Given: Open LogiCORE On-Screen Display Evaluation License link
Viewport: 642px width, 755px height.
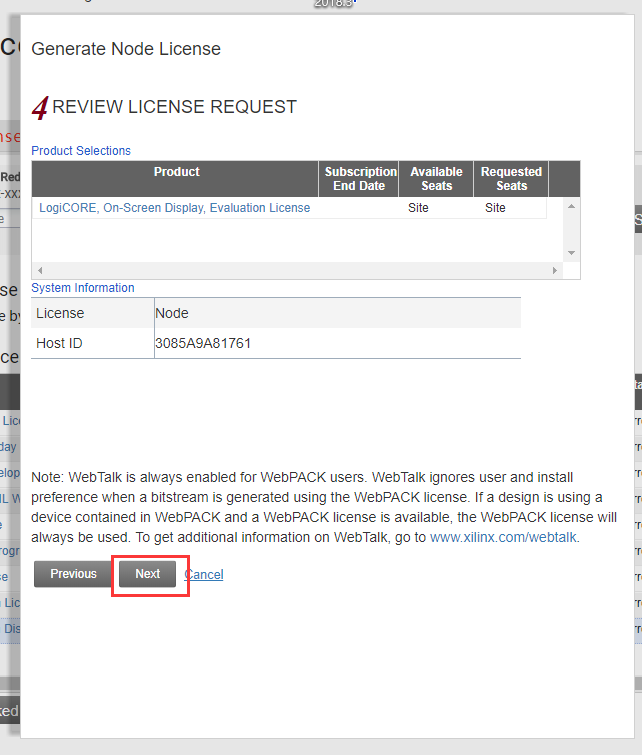Looking at the screenshot, I should pos(174,208).
